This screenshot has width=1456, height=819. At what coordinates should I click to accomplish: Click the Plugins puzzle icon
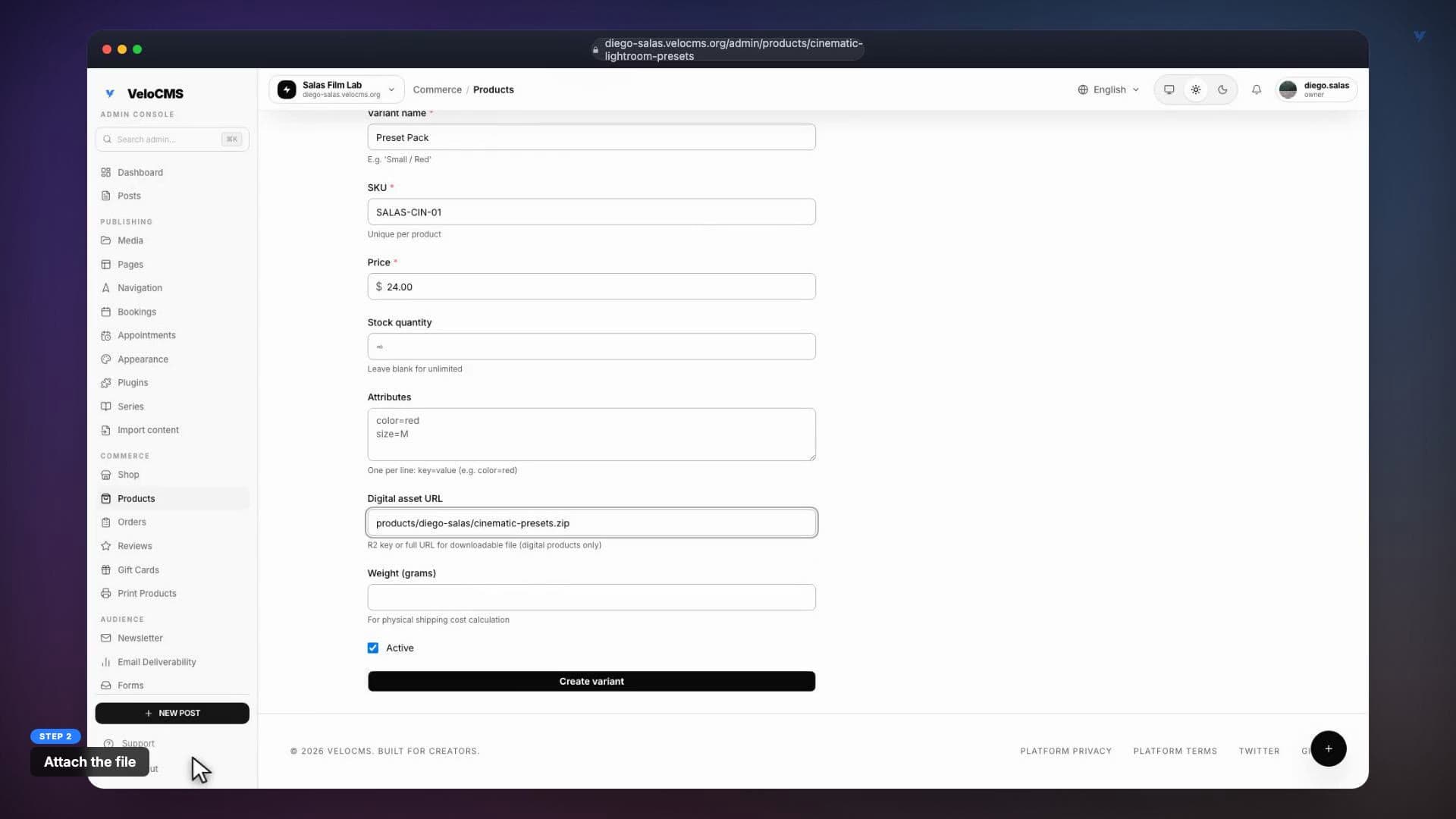pyautogui.click(x=106, y=383)
